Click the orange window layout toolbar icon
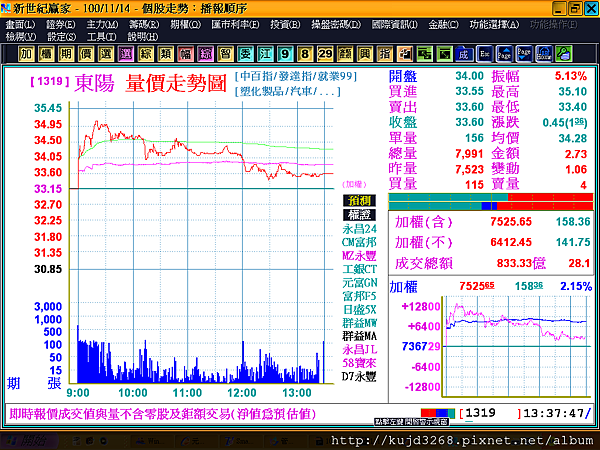The width and height of the screenshot is (600, 450). (404, 54)
